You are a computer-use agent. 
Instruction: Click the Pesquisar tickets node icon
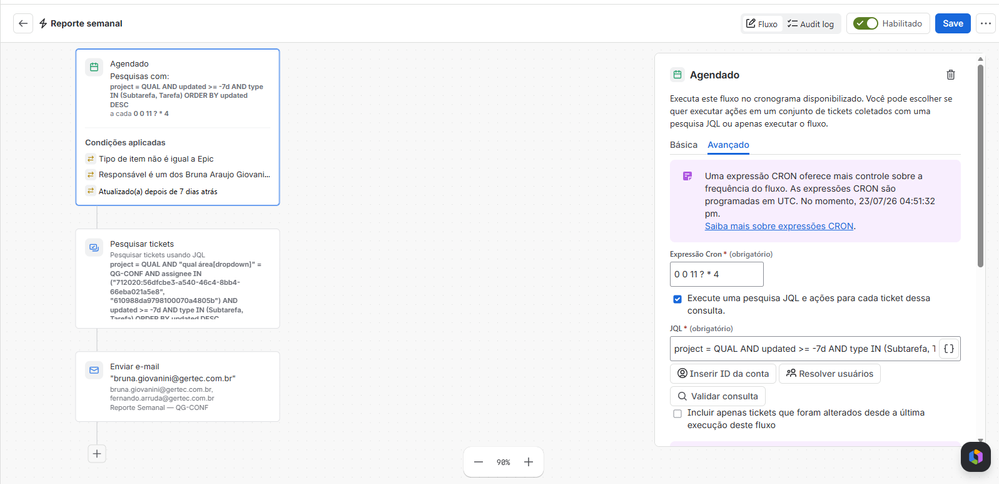click(94, 247)
